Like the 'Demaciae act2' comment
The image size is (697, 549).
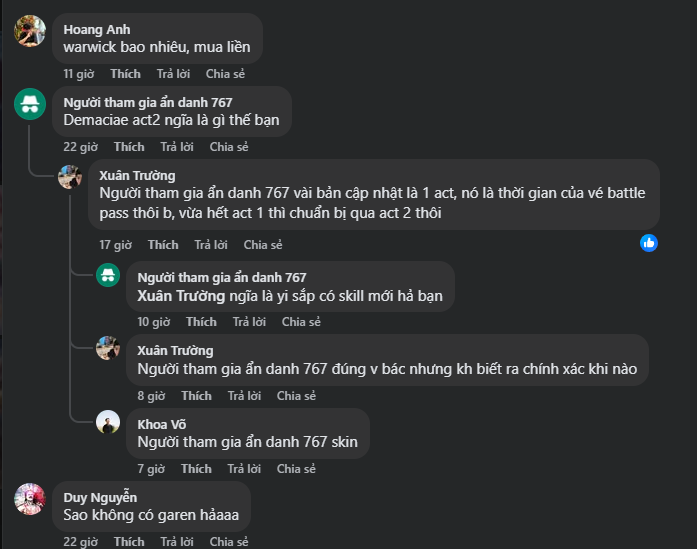pos(129,147)
